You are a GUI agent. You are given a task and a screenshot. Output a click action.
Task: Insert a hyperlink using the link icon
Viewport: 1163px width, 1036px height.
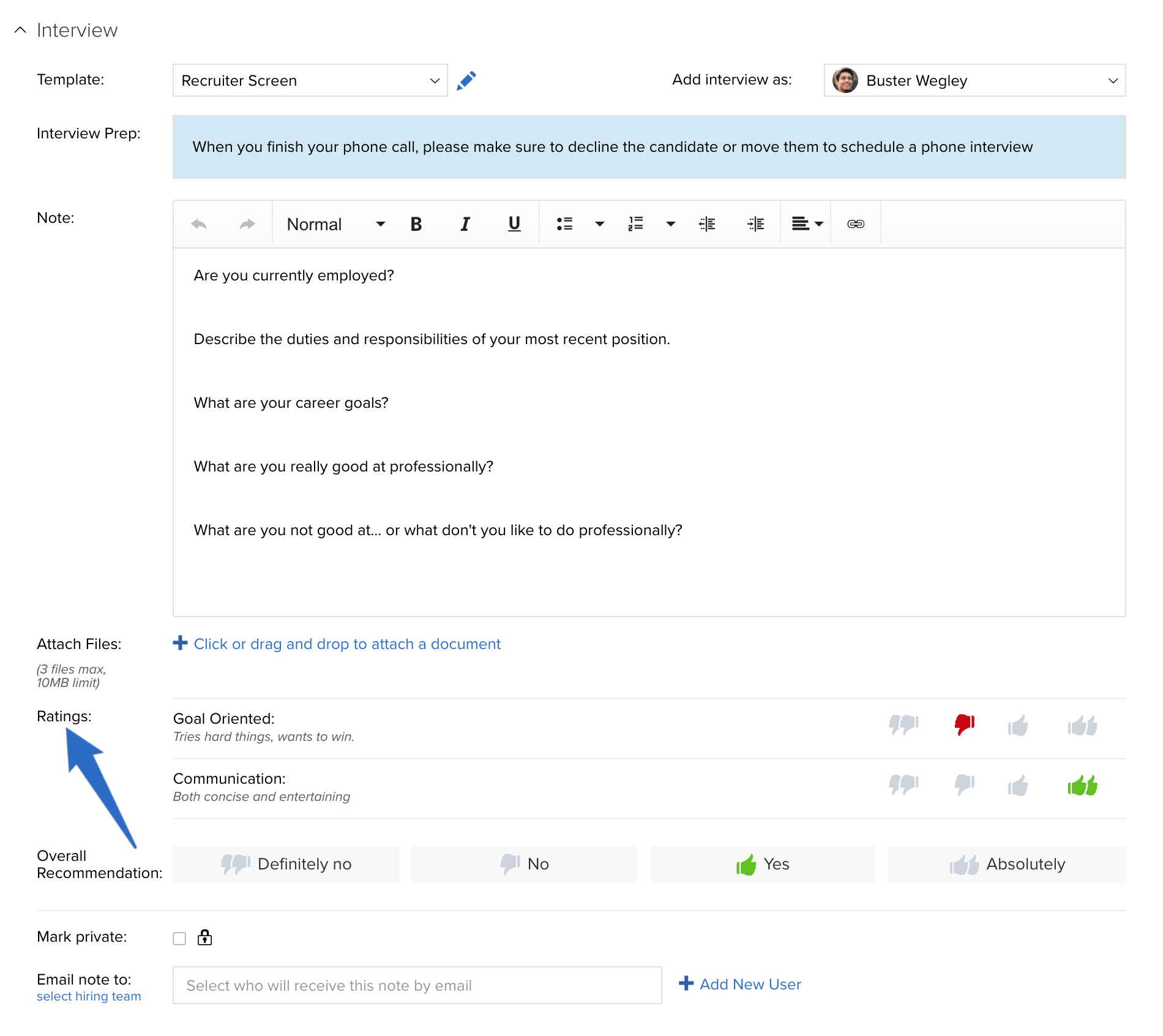(856, 224)
